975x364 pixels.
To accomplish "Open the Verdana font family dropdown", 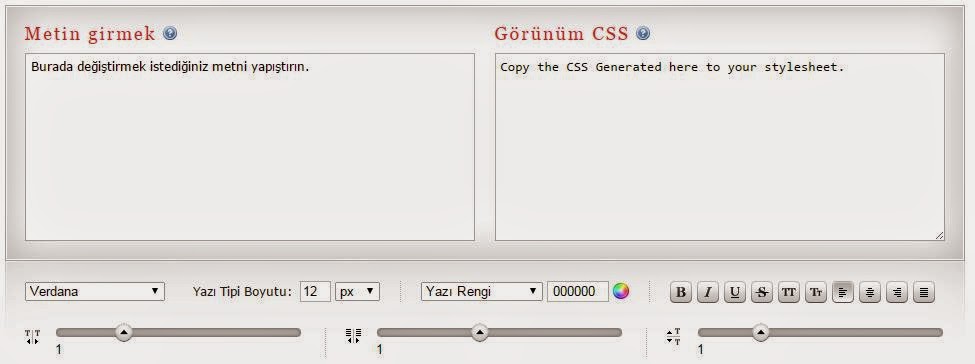I will (x=95, y=291).
